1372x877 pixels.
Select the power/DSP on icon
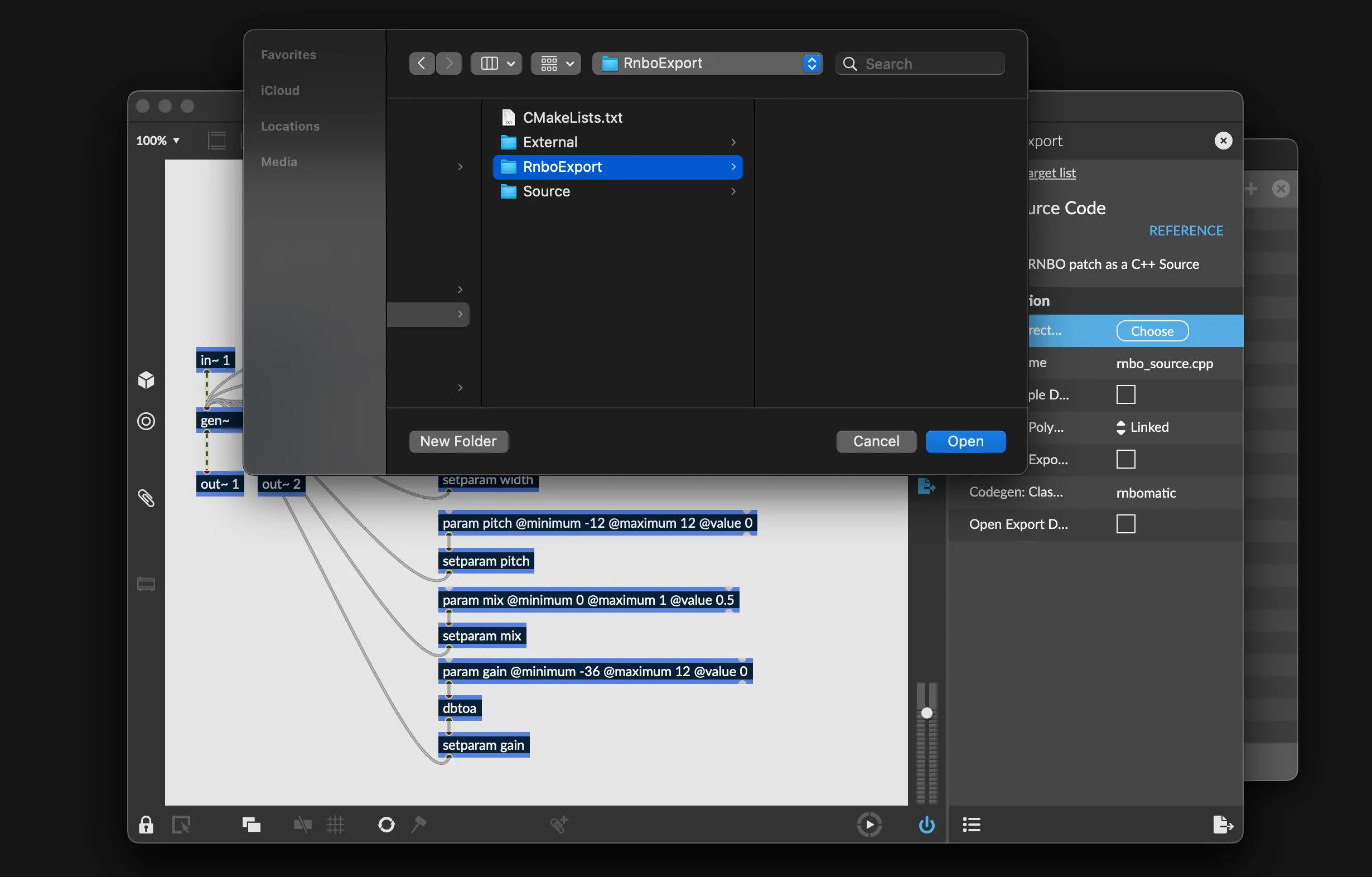pos(926,824)
